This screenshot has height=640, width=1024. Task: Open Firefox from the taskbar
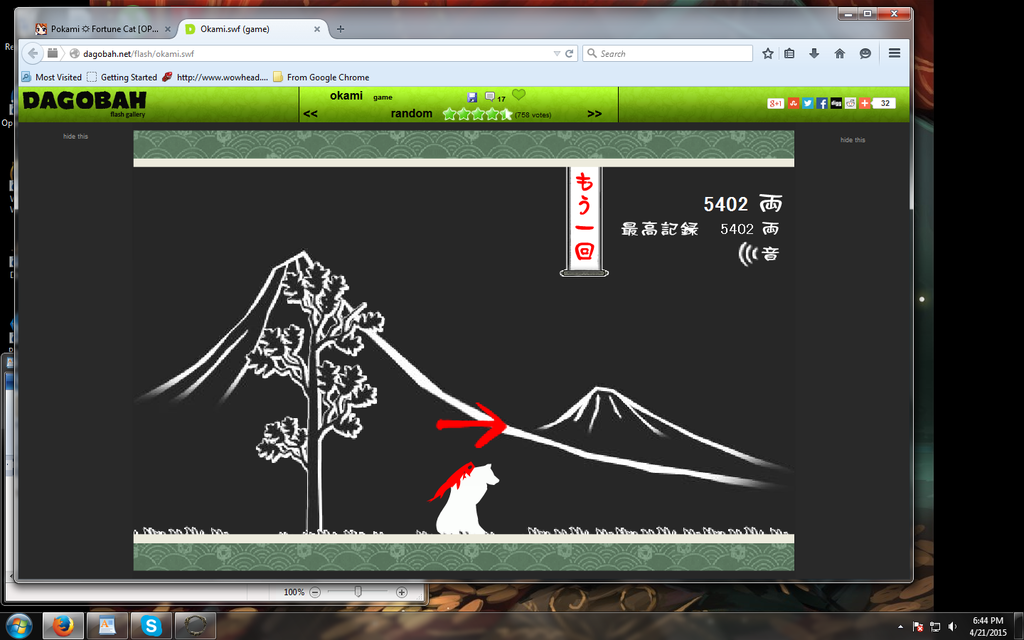(x=63, y=626)
